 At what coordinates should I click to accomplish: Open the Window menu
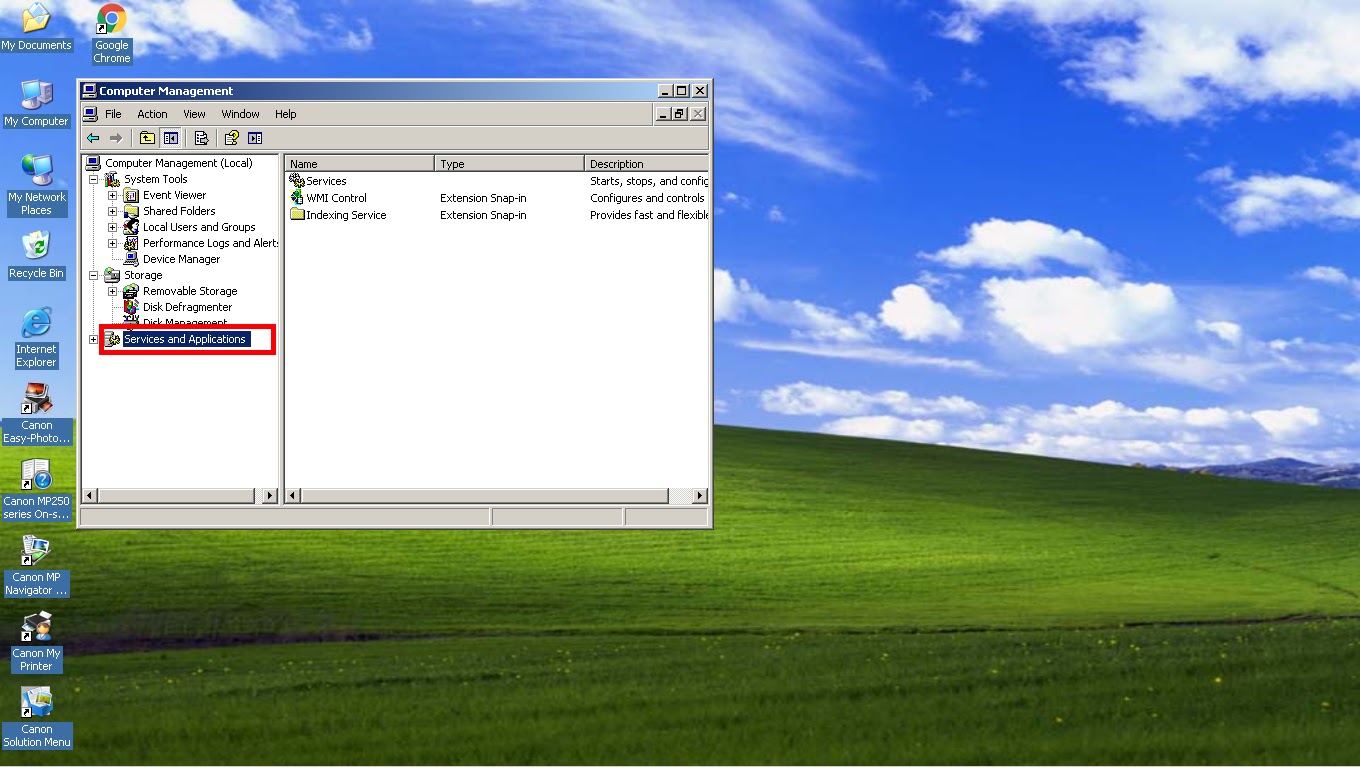tap(240, 114)
